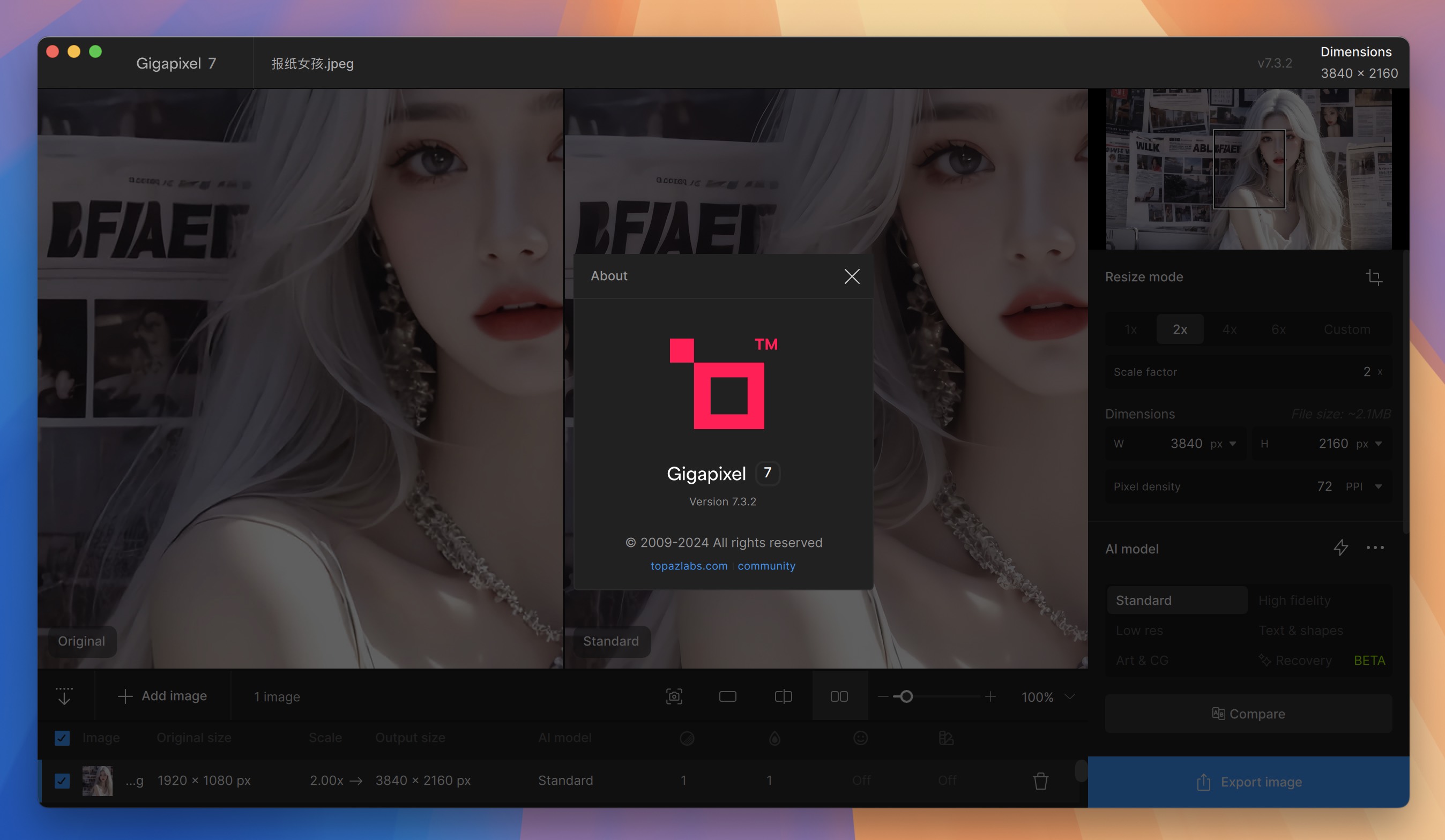Screen dimensions: 1445x840
Task: Close the About dialog
Action: 852,276
